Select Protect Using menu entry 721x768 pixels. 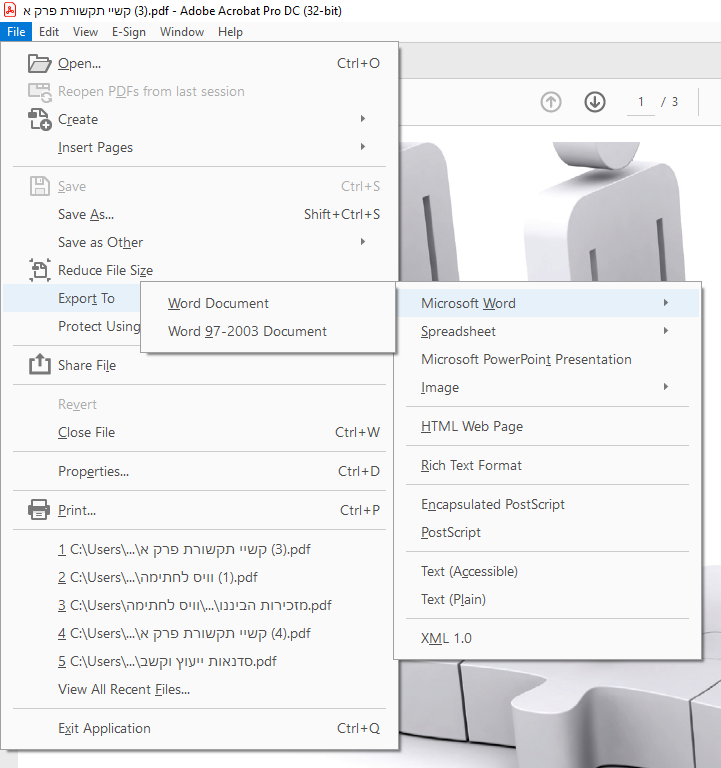click(x=72, y=326)
